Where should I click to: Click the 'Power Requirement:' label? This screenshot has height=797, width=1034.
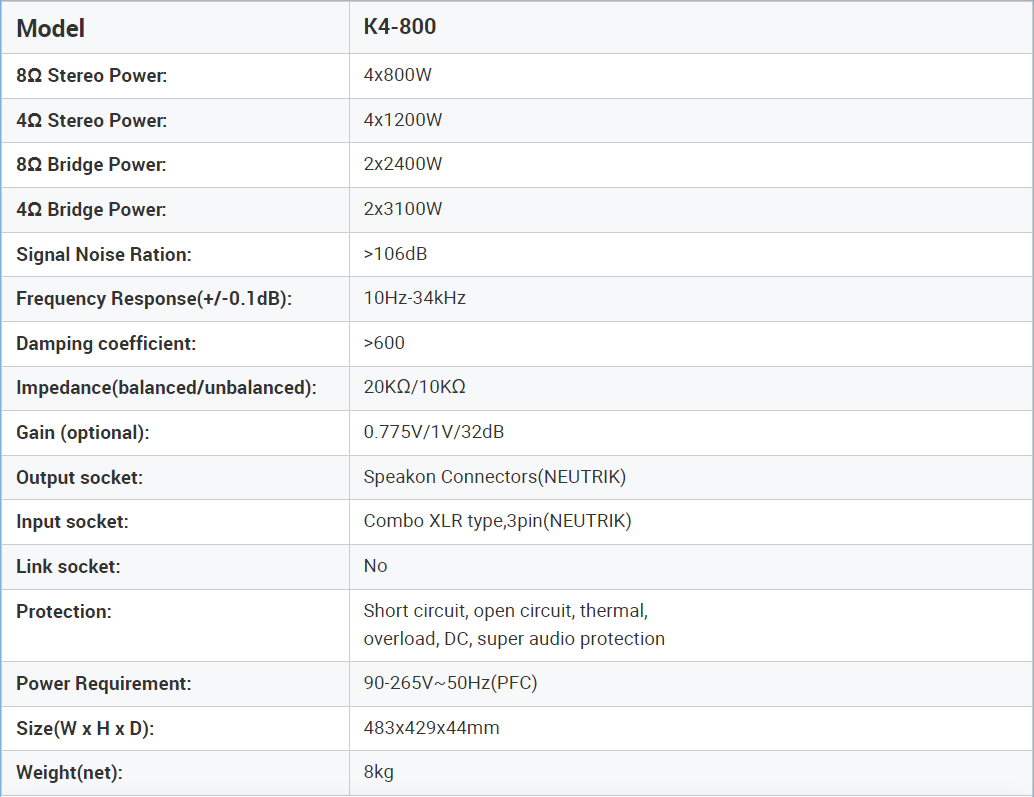tap(104, 684)
